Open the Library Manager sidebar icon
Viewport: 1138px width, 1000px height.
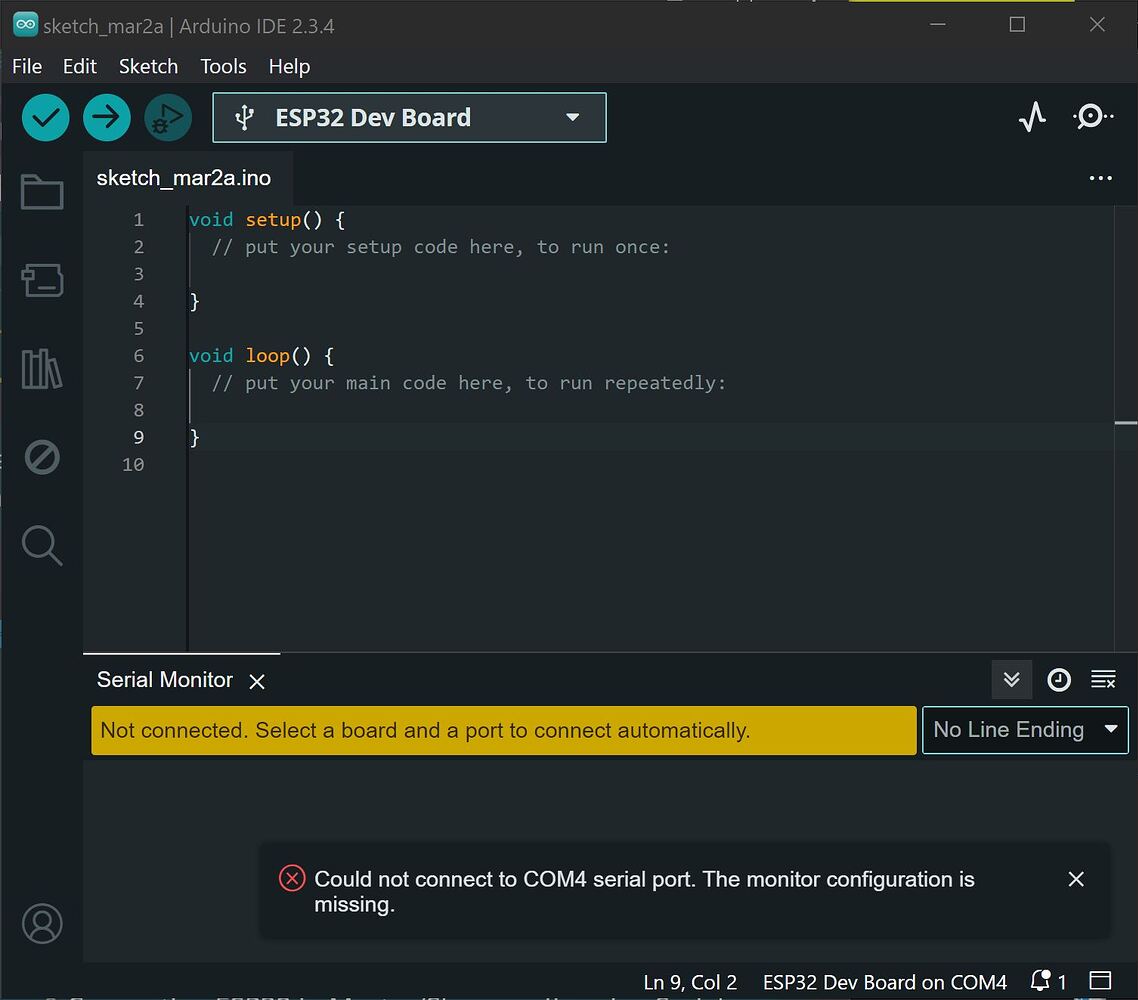click(41, 368)
